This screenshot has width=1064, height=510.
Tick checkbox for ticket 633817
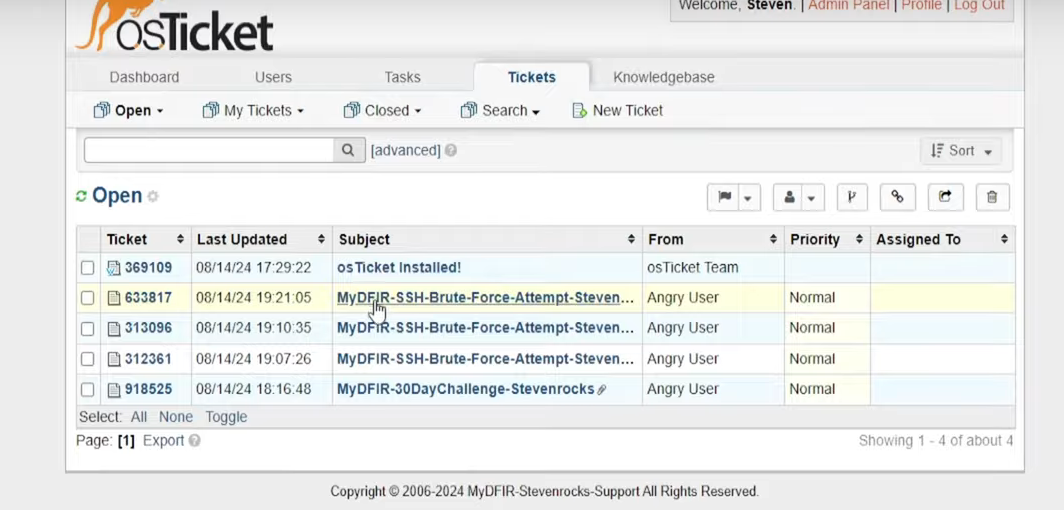(x=88, y=298)
